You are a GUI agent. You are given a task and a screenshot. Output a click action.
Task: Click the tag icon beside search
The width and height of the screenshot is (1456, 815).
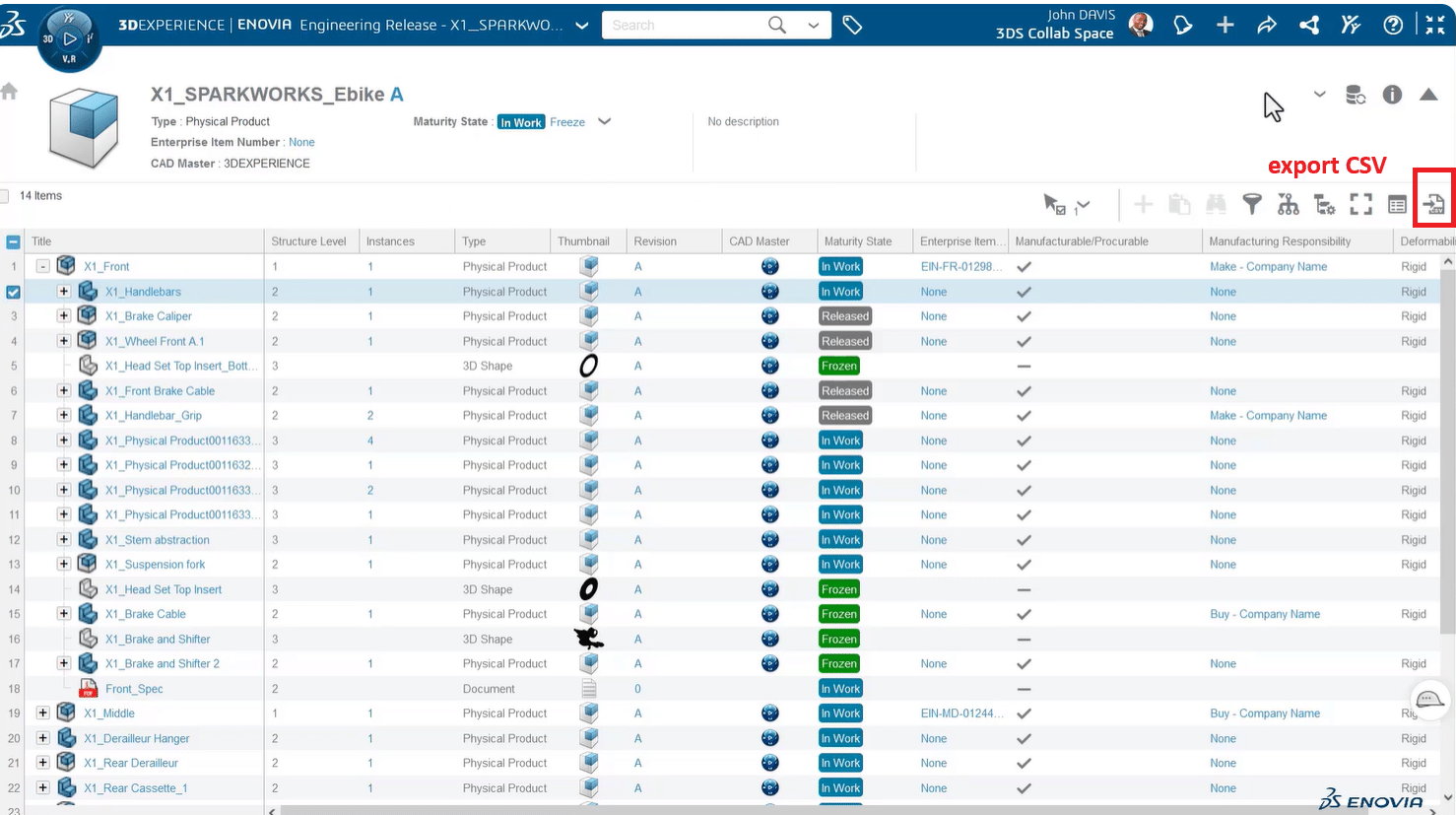point(853,26)
